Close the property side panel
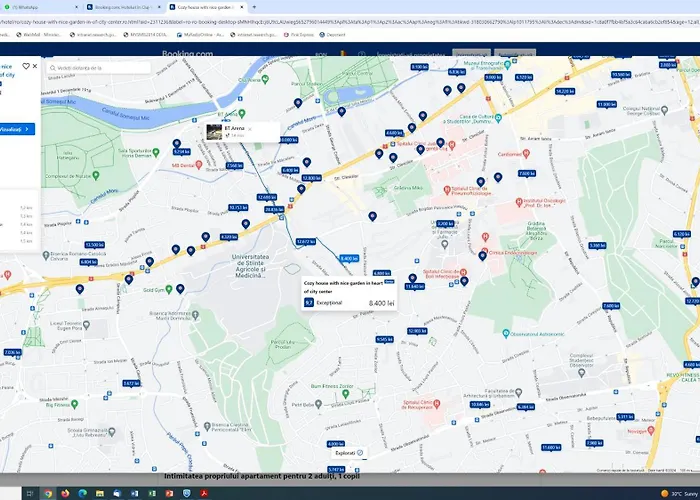Screen dimensions: 700x500 click(x=36, y=66)
